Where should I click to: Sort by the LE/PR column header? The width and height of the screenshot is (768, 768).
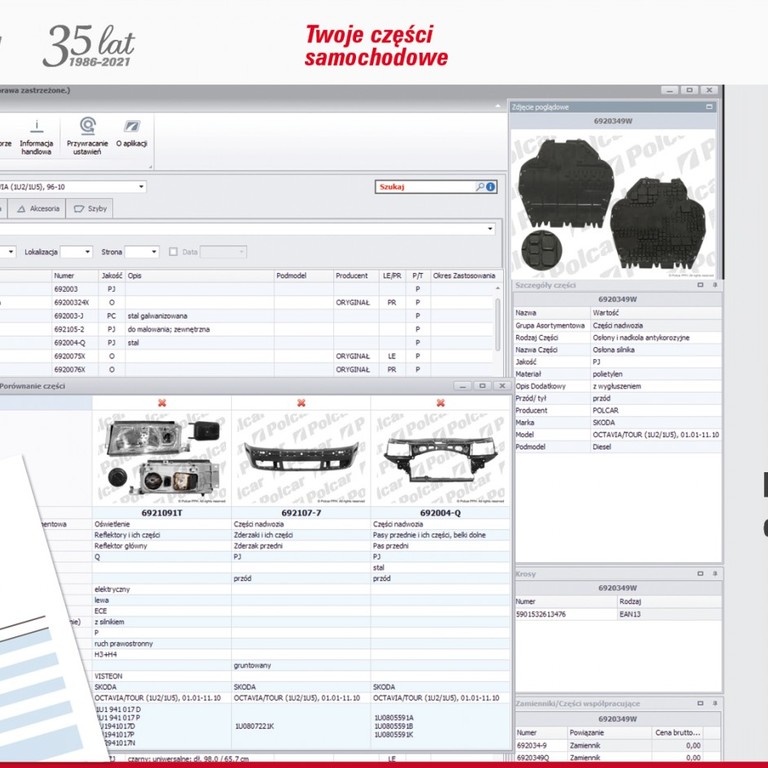pos(392,276)
